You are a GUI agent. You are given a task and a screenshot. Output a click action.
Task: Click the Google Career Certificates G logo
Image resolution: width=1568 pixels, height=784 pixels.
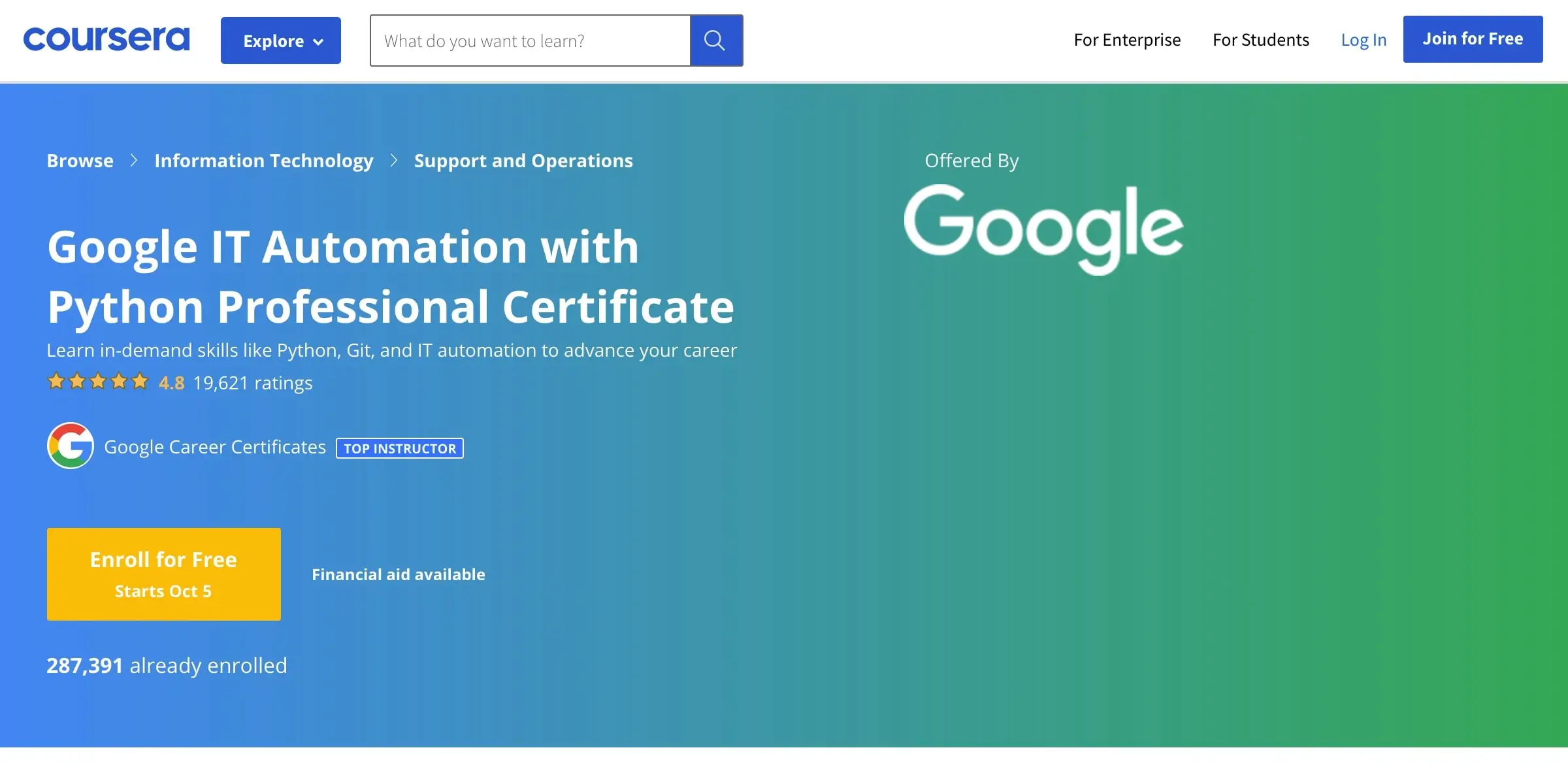coord(71,446)
